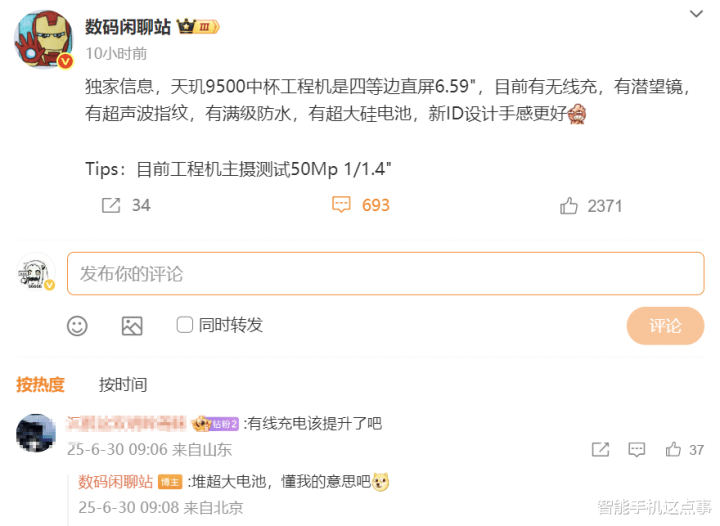The height and width of the screenshot is (526, 720).
Task: Expand the post options chevron menu
Action: pos(696,14)
